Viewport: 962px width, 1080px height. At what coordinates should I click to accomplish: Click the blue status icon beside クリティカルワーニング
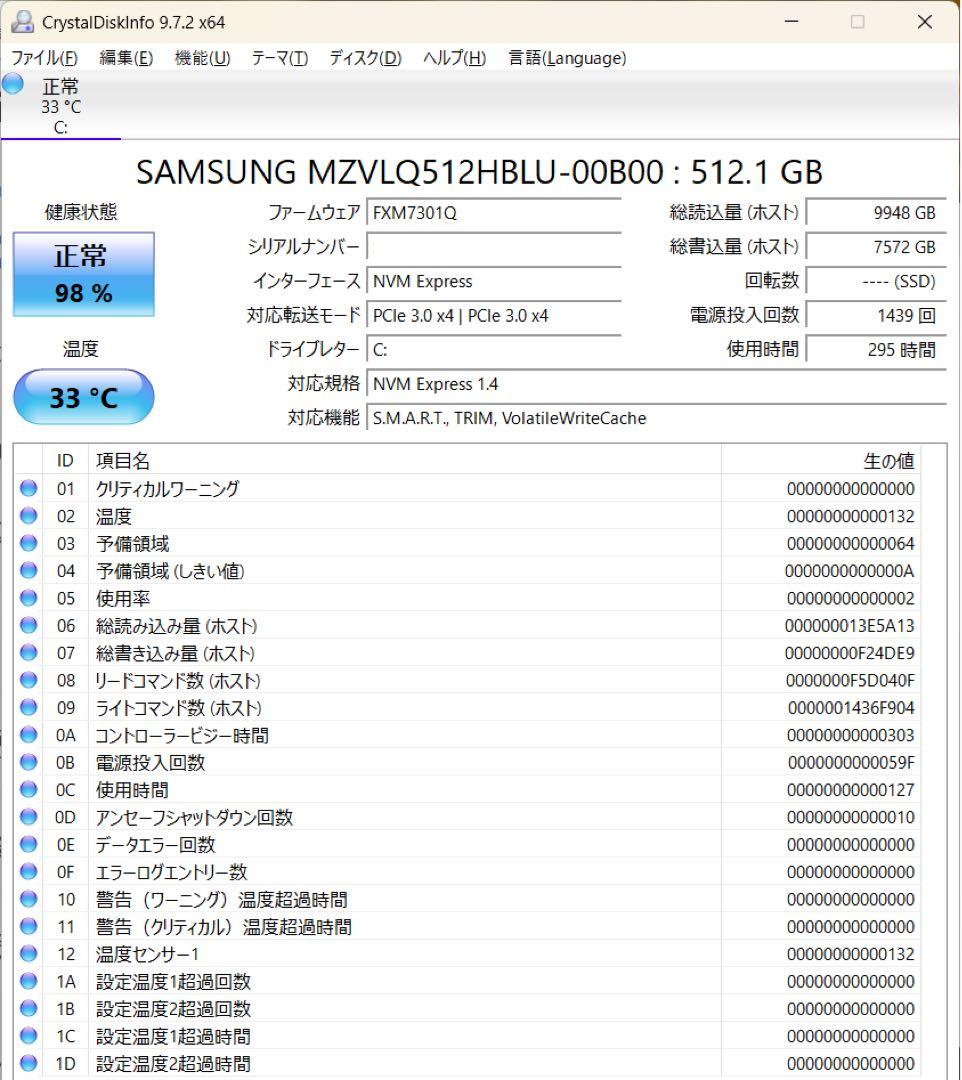pyautogui.click(x=28, y=489)
